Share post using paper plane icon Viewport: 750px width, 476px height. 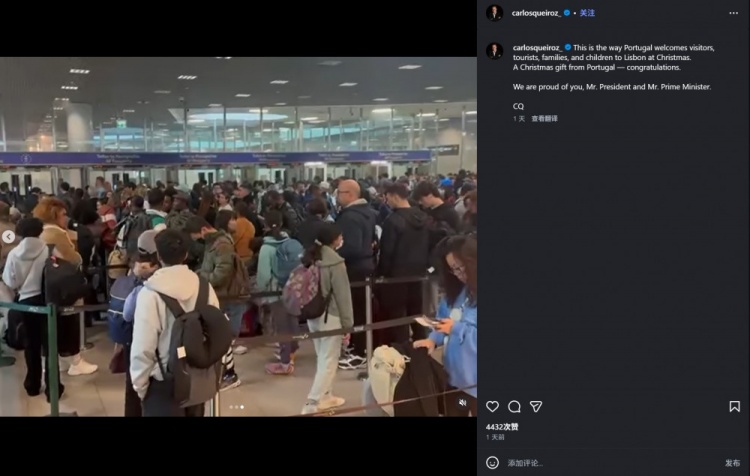(536, 407)
